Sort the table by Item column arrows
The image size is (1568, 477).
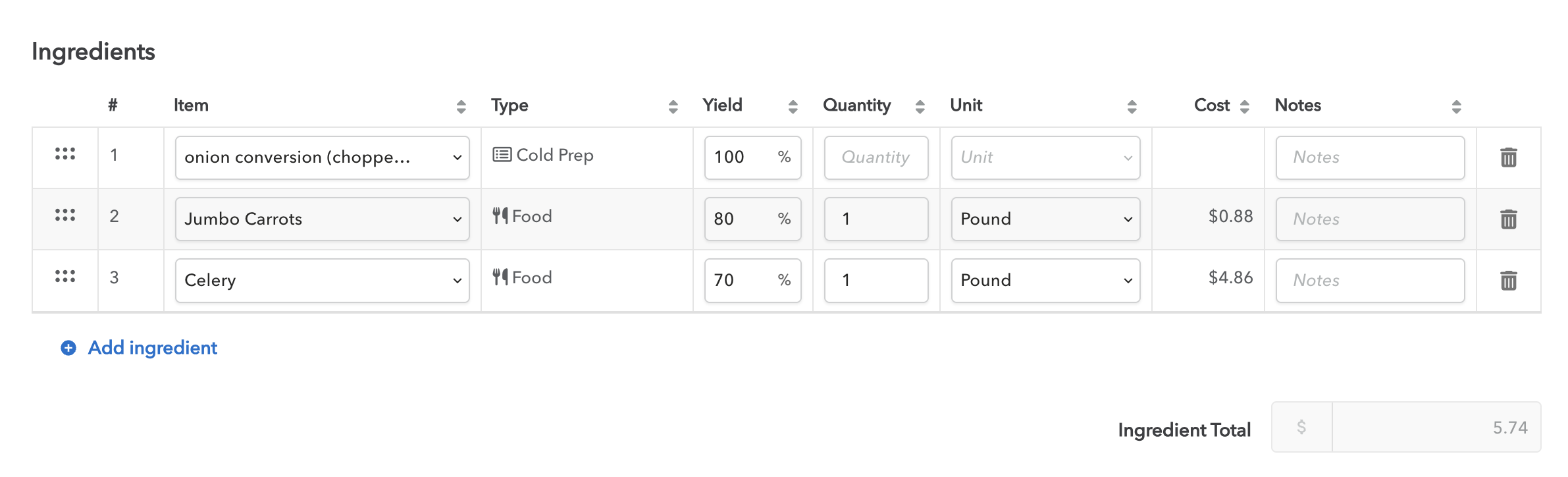click(461, 107)
